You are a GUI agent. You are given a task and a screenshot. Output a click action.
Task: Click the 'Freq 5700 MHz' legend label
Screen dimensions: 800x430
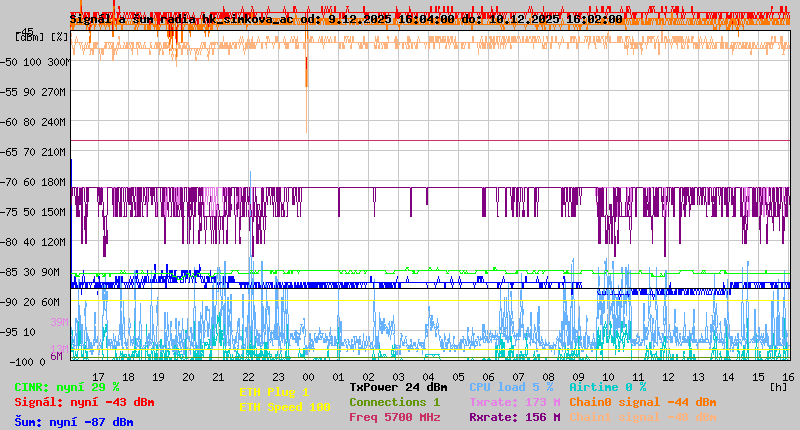point(394,417)
